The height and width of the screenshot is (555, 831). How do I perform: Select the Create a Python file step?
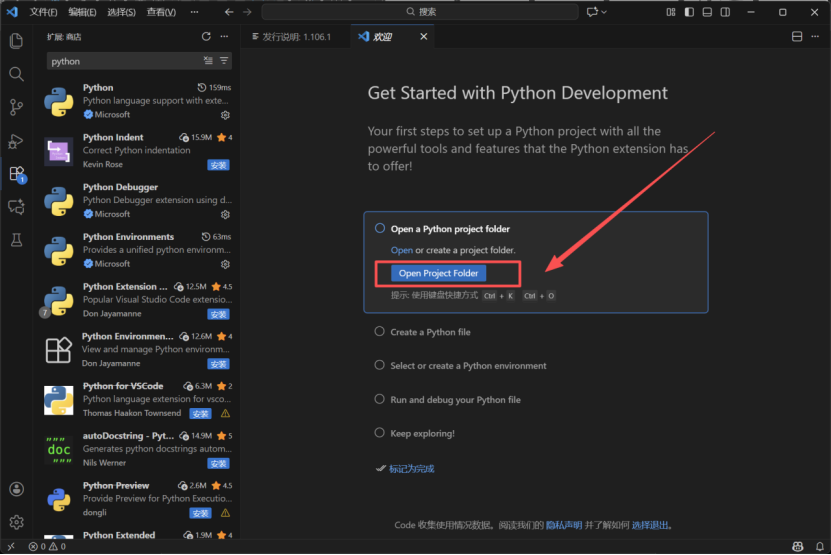point(430,332)
